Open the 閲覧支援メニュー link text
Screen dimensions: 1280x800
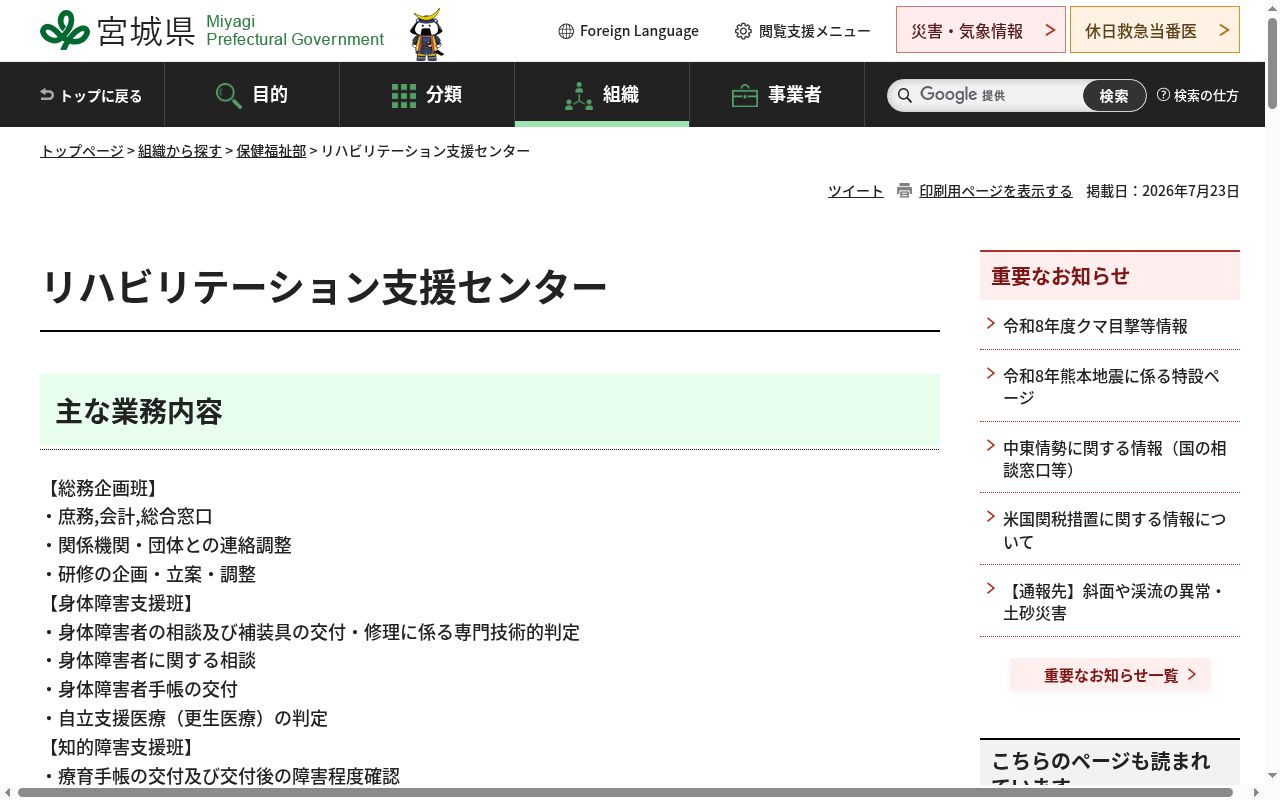click(x=815, y=31)
